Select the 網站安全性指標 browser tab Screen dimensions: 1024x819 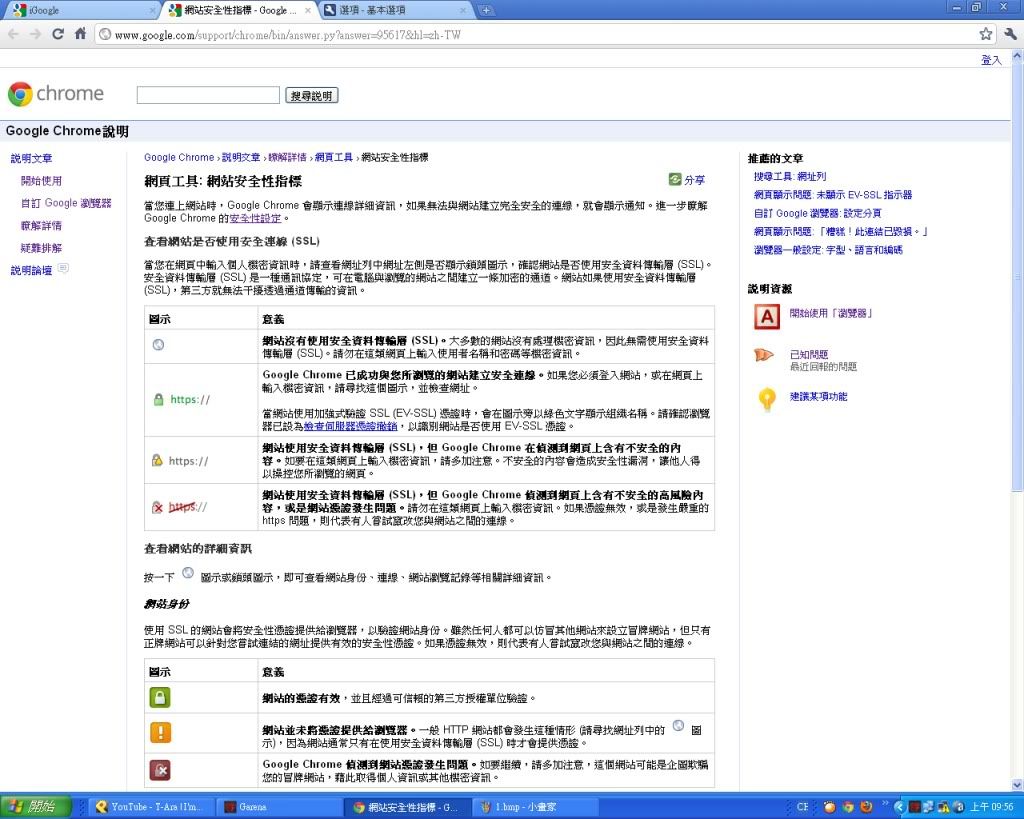click(x=239, y=10)
